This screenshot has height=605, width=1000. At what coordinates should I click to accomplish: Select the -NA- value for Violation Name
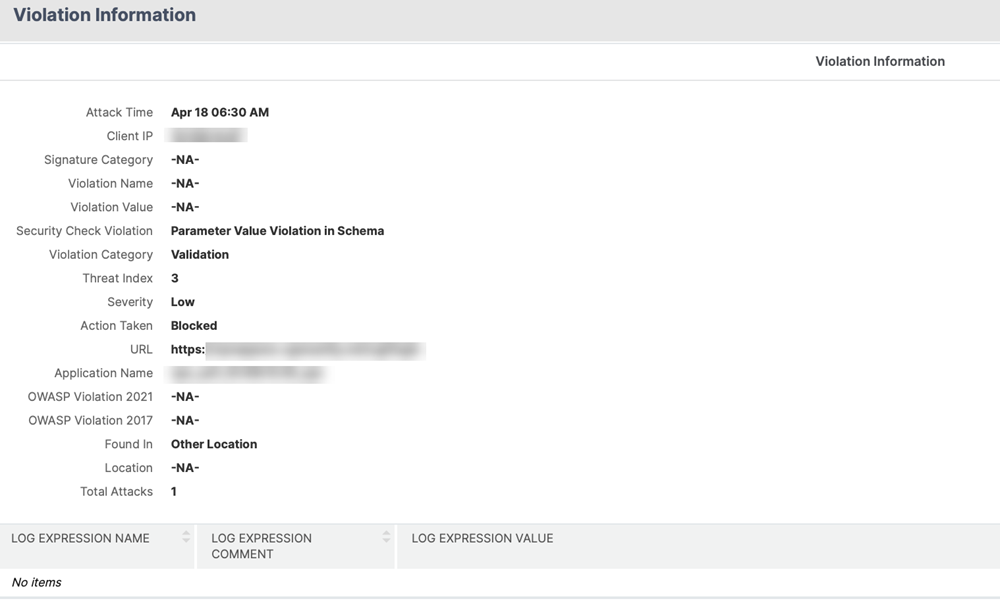click(185, 183)
